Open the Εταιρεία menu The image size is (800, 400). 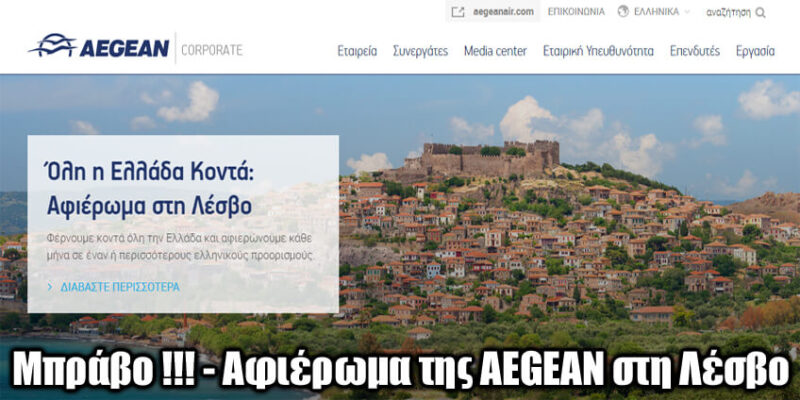tap(357, 51)
